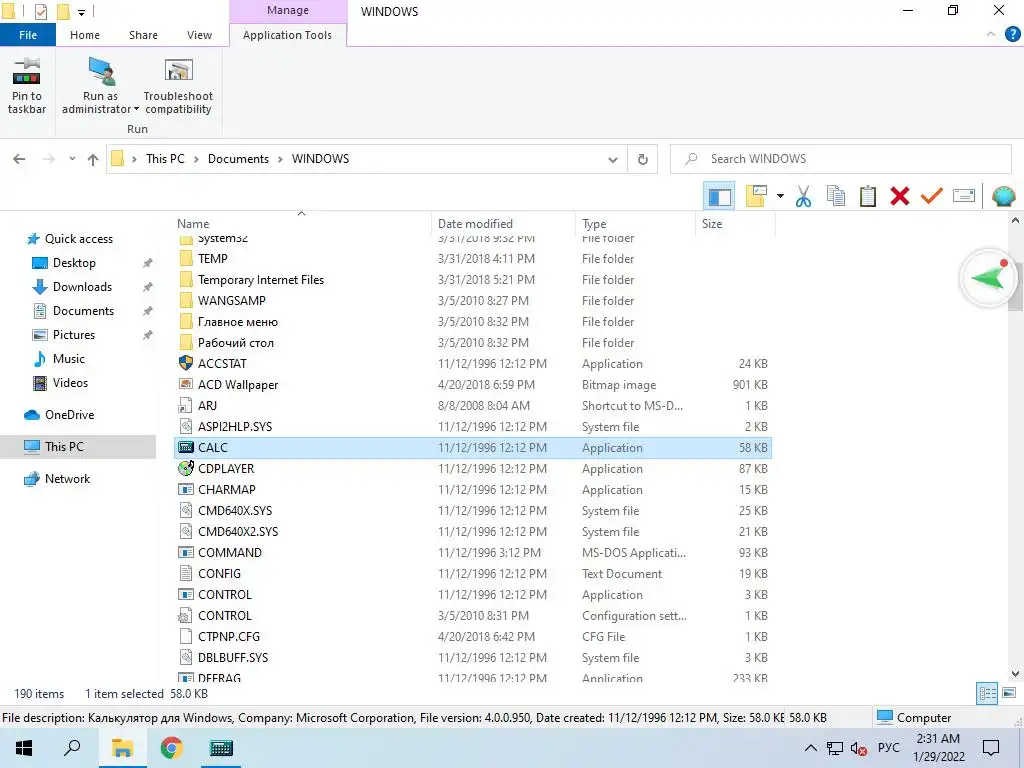This screenshot has height=768, width=1024.
Task: Open new folder toolbar dropdown arrow
Action: point(780,196)
